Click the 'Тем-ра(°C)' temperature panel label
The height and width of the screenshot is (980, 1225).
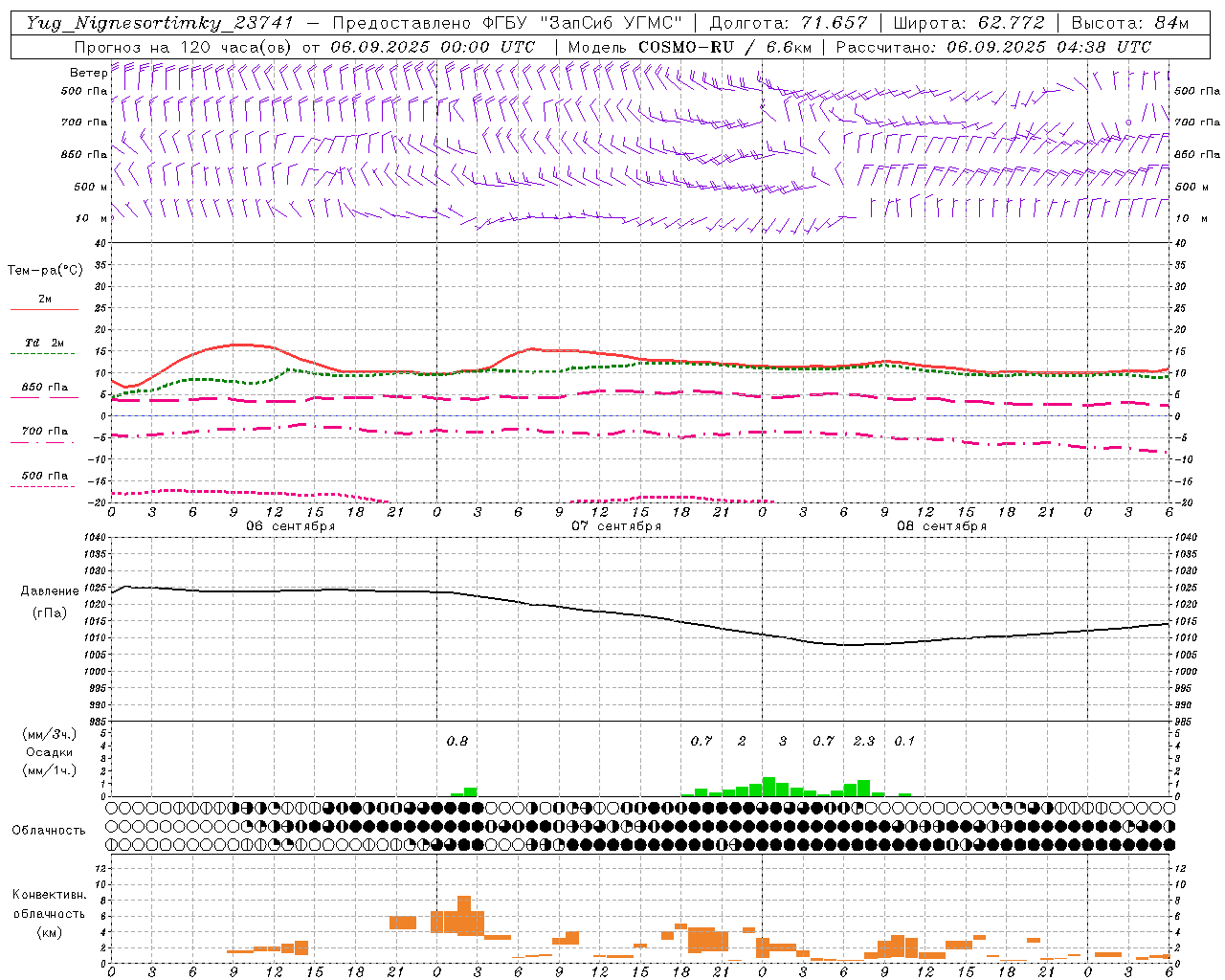click(45, 271)
